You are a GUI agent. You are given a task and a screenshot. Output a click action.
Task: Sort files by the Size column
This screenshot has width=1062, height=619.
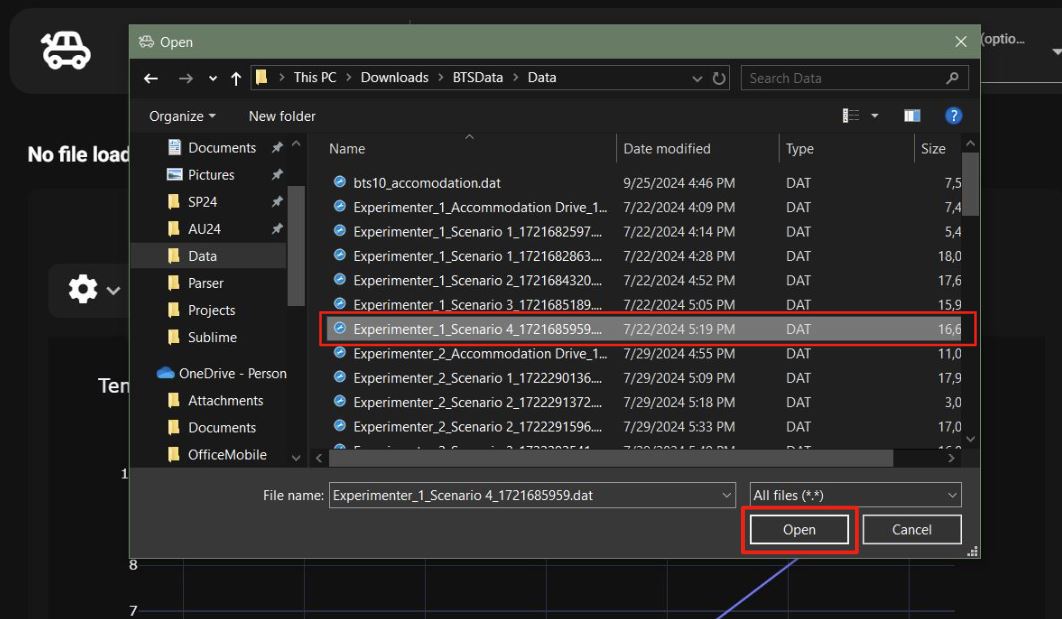point(933,148)
